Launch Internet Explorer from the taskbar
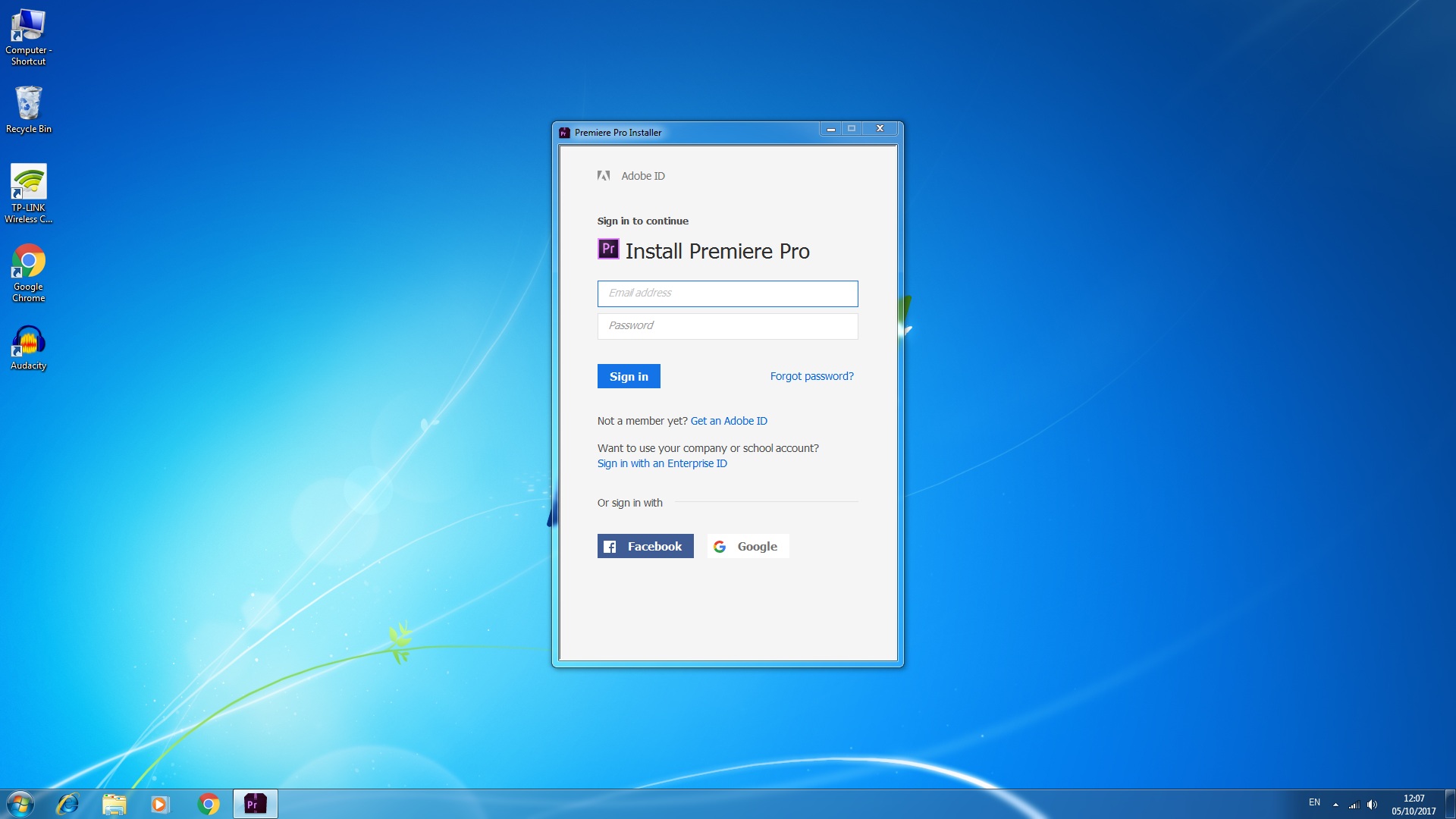This screenshot has height=819, width=1456. tap(67, 804)
